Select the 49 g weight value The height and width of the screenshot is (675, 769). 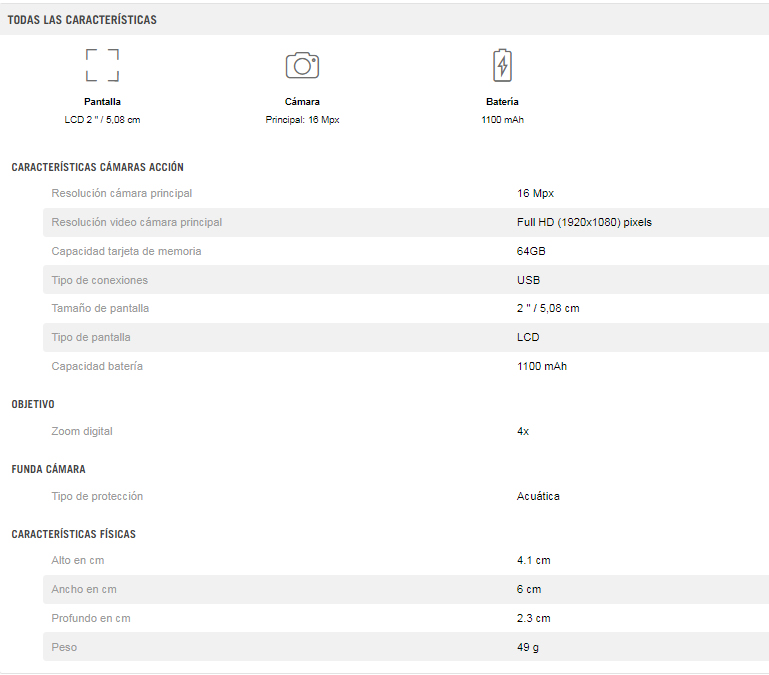click(x=528, y=648)
